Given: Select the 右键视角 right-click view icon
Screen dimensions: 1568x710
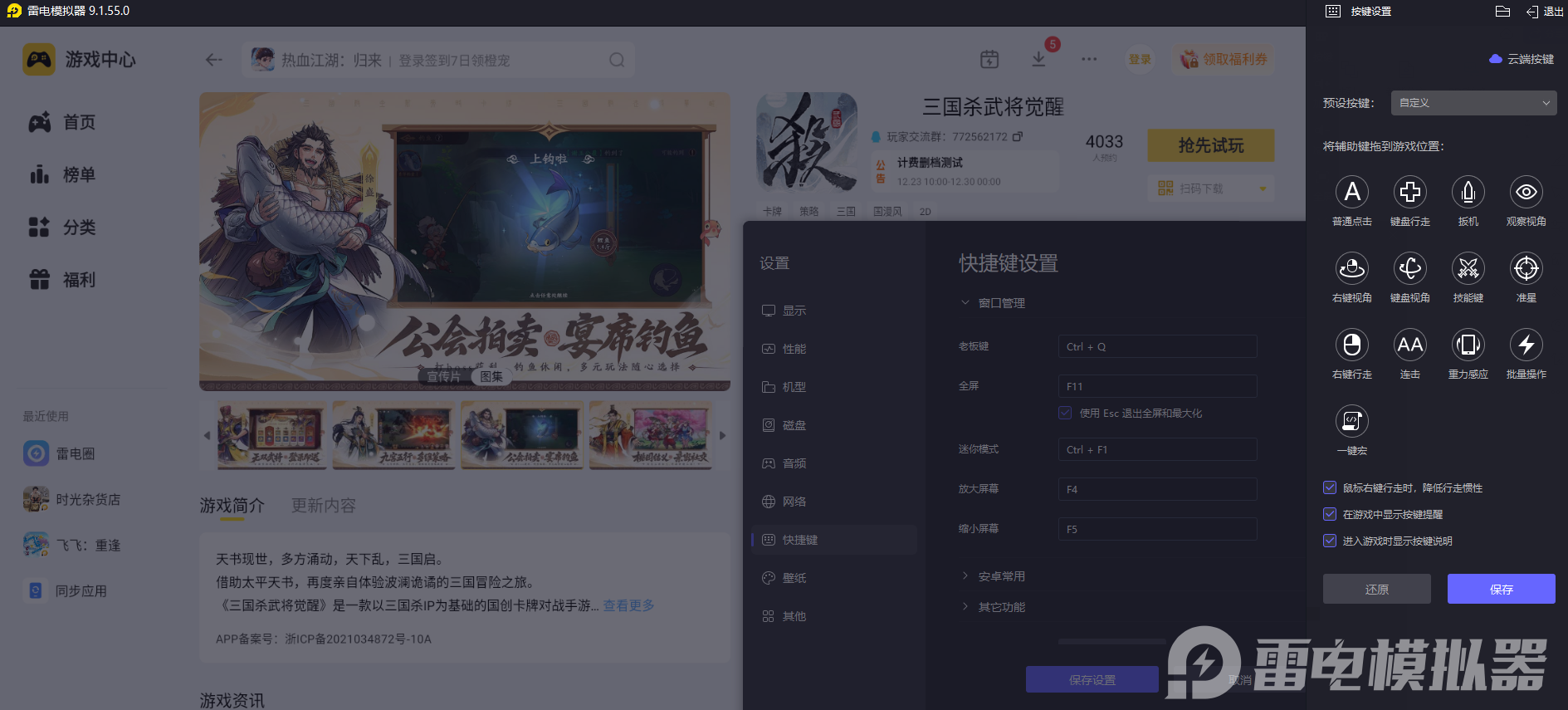Looking at the screenshot, I should 1351,268.
